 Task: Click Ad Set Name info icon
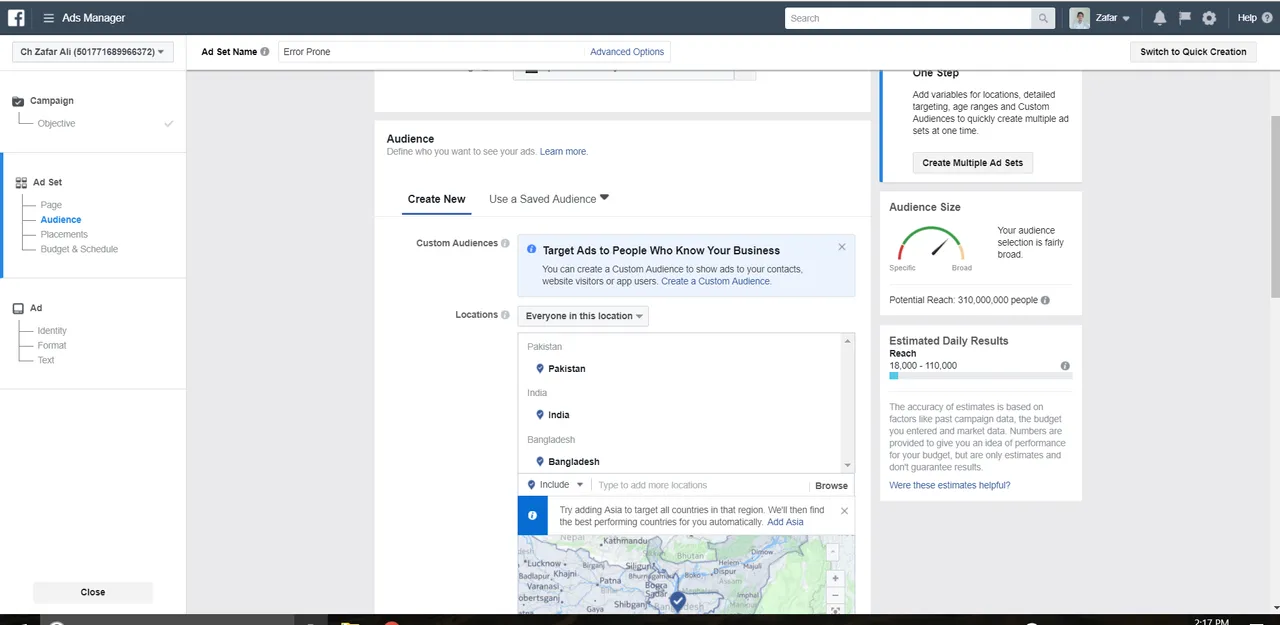pyautogui.click(x=265, y=52)
